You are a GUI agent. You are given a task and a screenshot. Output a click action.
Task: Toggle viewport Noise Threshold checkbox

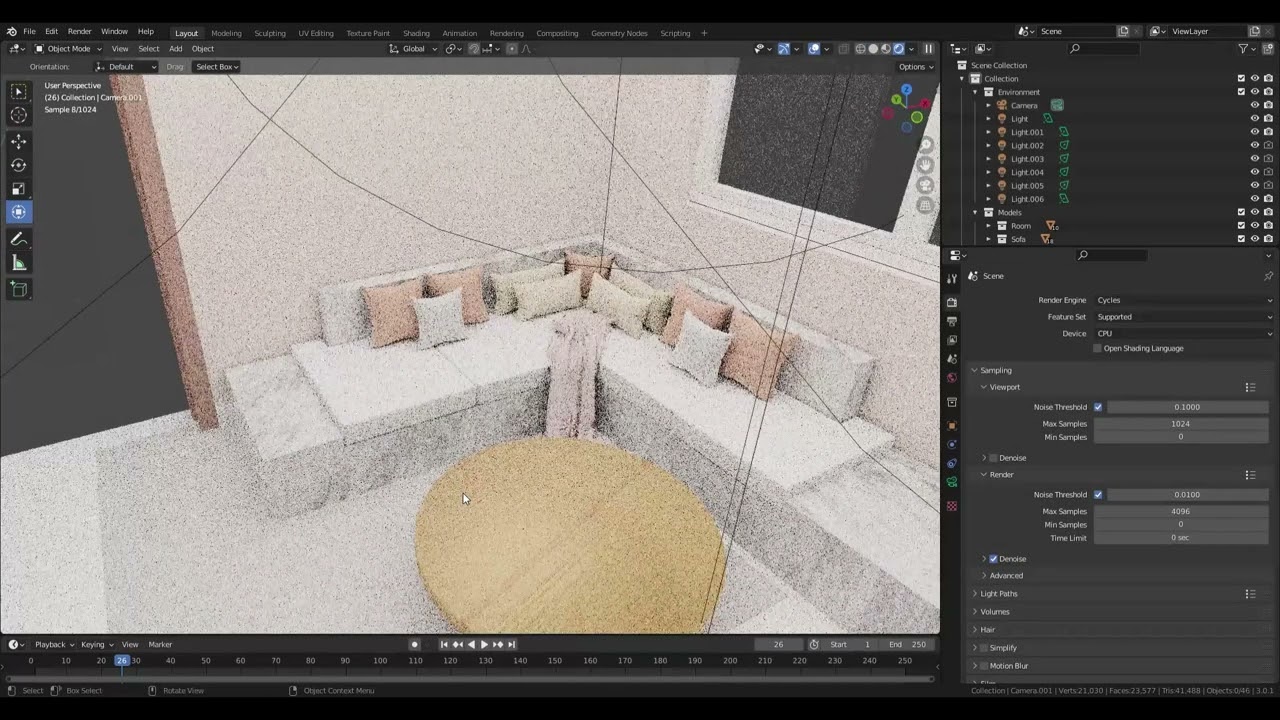click(x=1098, y=407)
